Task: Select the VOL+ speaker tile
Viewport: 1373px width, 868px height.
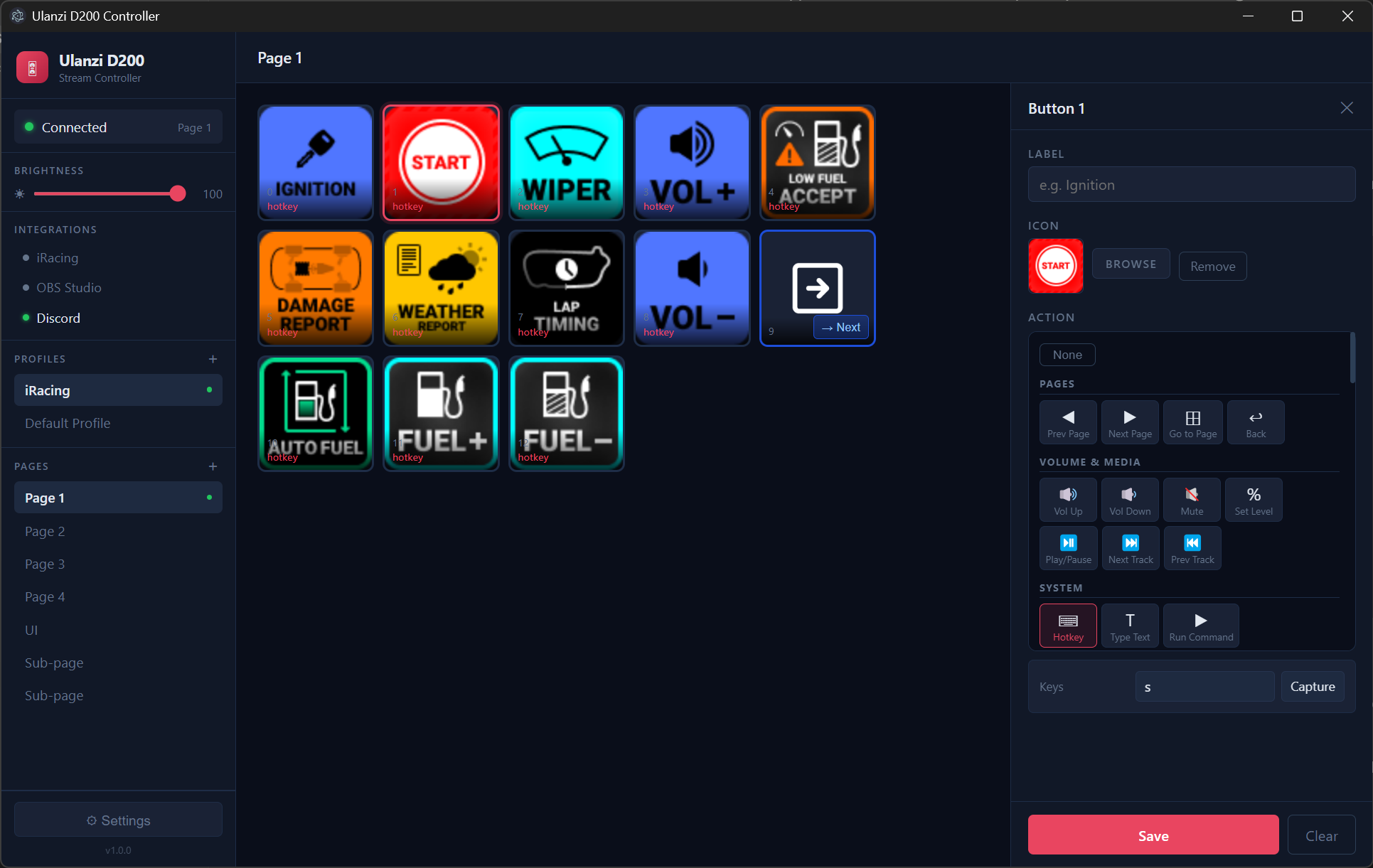Action: click(x=692, y=163)
